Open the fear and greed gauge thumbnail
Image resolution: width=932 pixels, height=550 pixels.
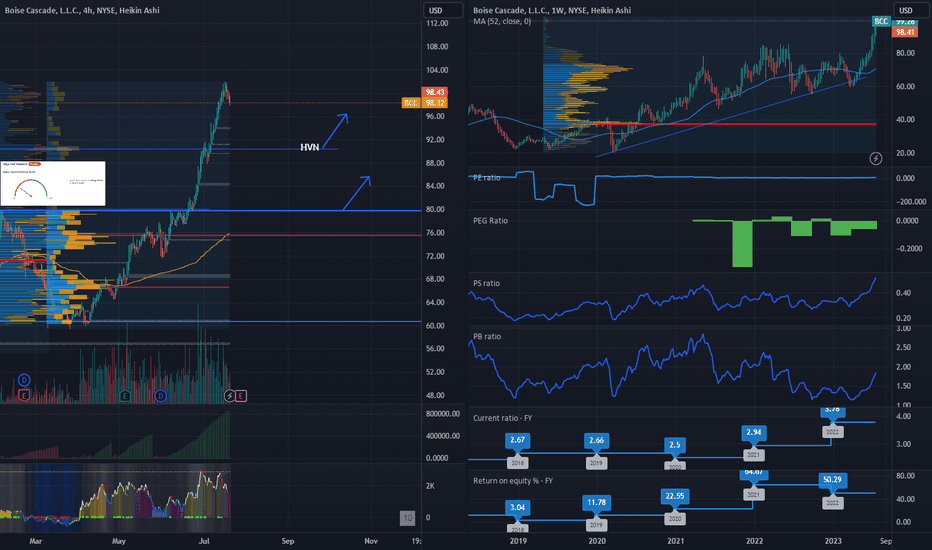[x=53, y=183]
